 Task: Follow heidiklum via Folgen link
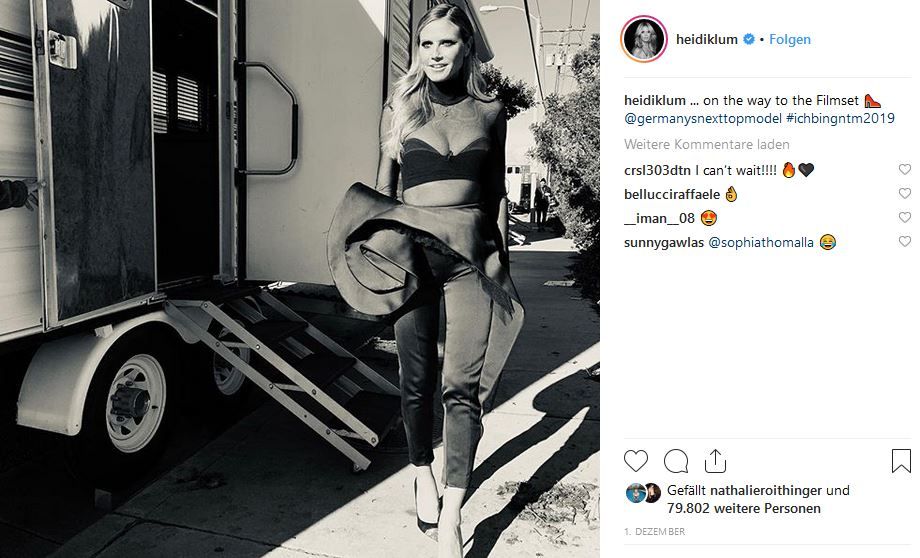790,39
